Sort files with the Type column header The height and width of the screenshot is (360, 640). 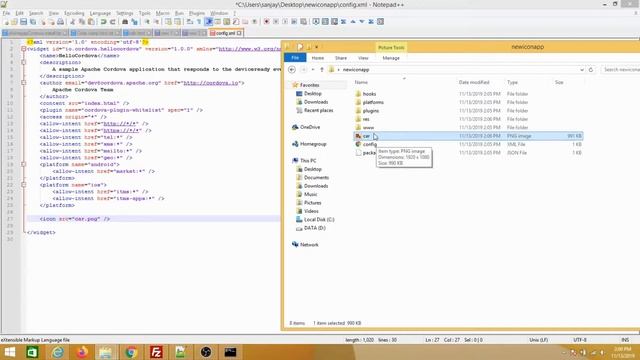click(x=512, y=82)
